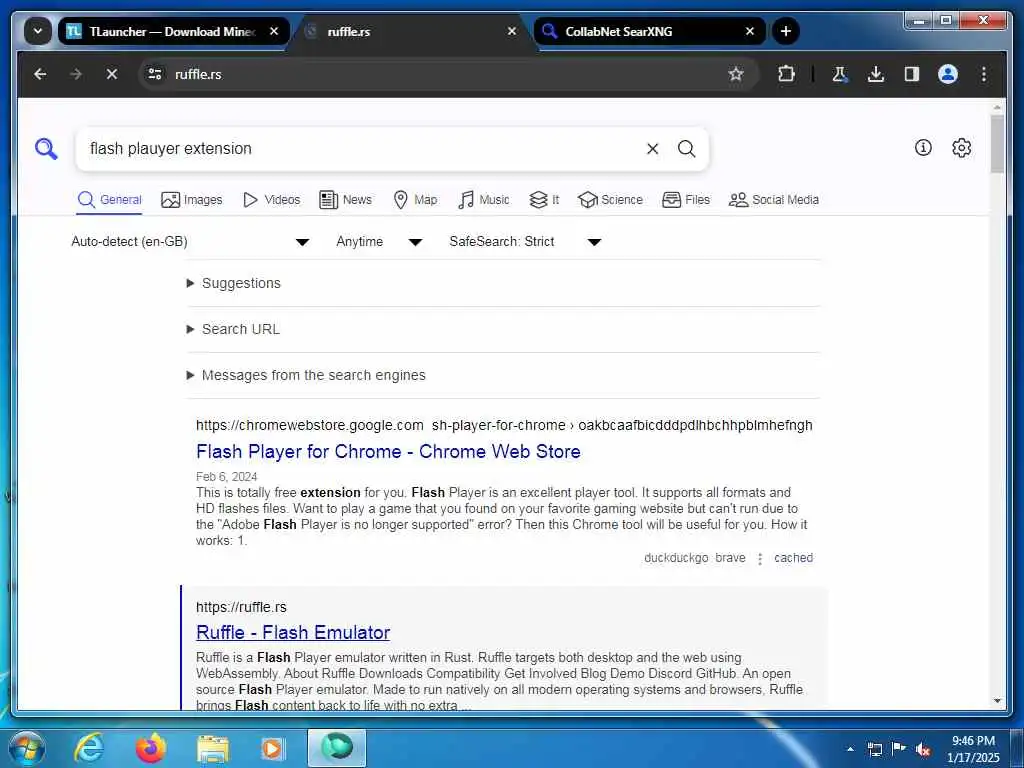The image size is (1024, 768).
Task: Select the Map category
Action: tap(415, 200)
